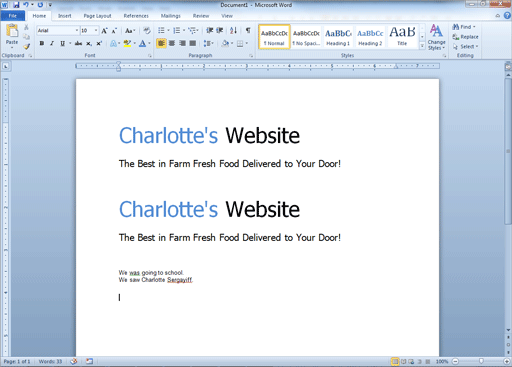Apply the Heading 1 style
Viewport: 512px width, 367px height.
tap(338, 37)
